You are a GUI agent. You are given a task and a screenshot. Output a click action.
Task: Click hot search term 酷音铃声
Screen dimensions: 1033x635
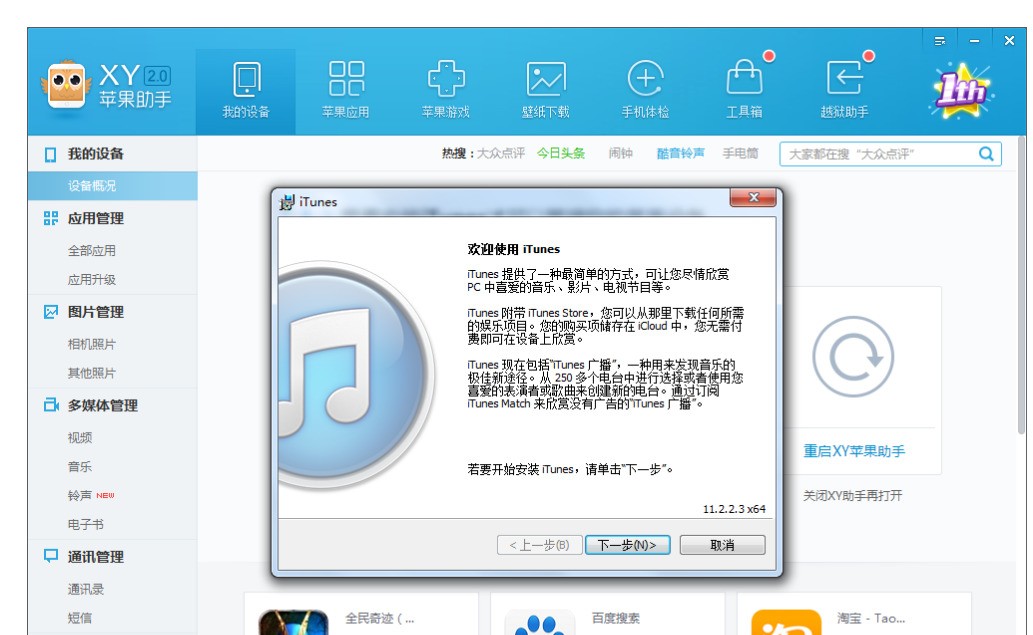pos(681,153)
